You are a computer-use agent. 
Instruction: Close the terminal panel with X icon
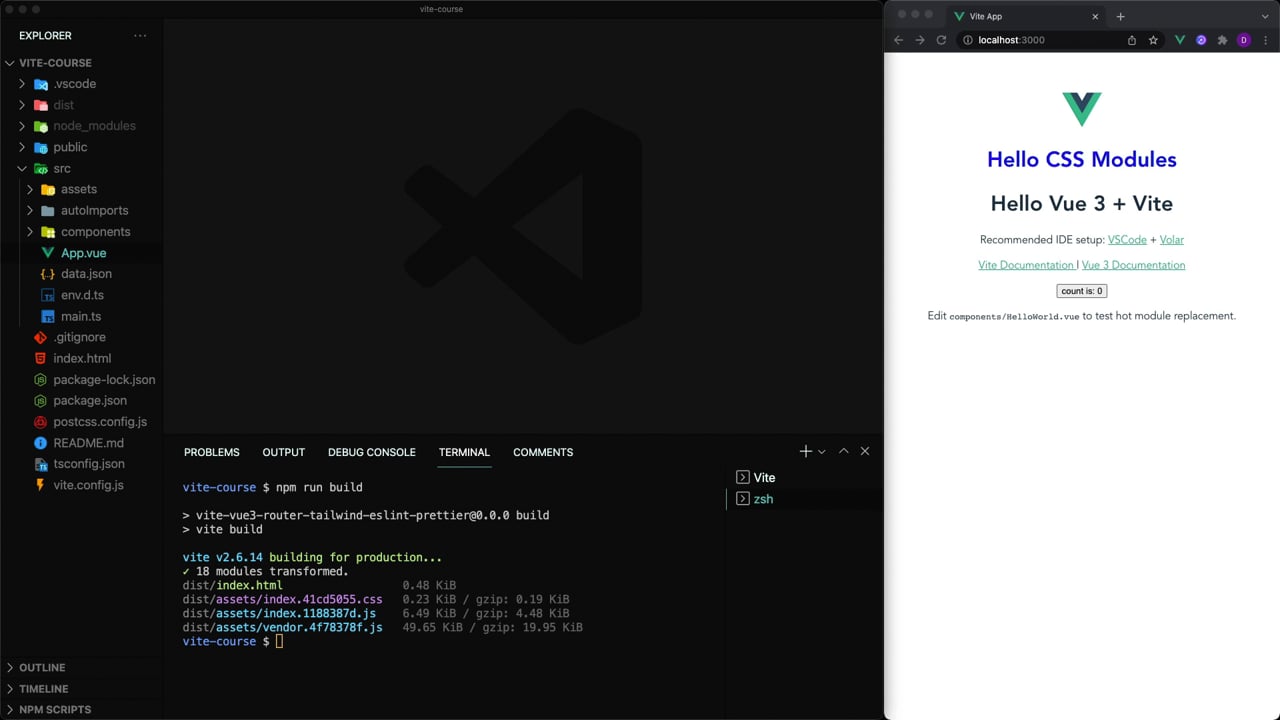pyautogui.click(x=865, y=452)
